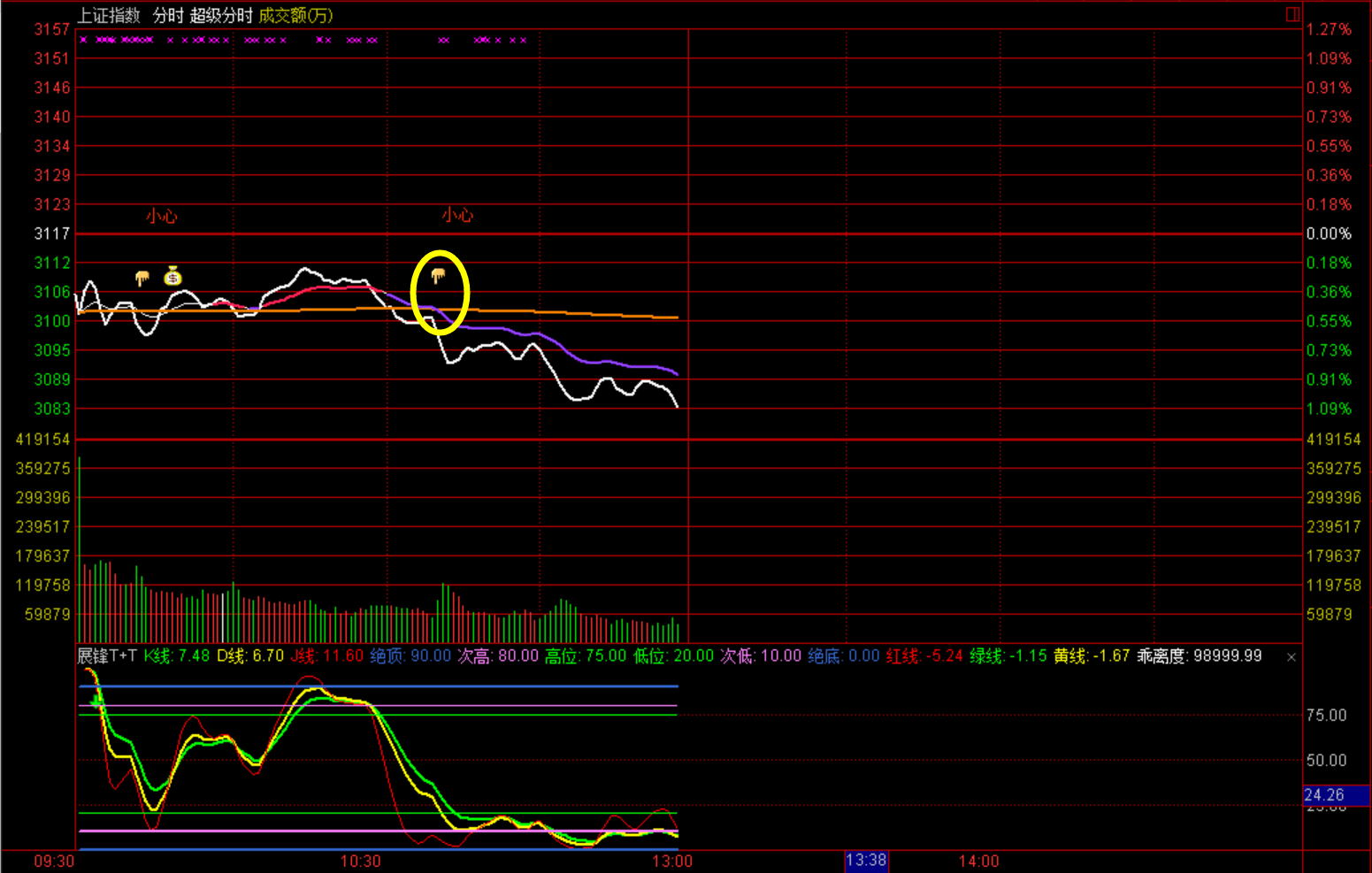The width and height of the screenshot is (1372, 873).
Task: Click the 次低: 10.00 readout
Action: [x=761, y=655]
